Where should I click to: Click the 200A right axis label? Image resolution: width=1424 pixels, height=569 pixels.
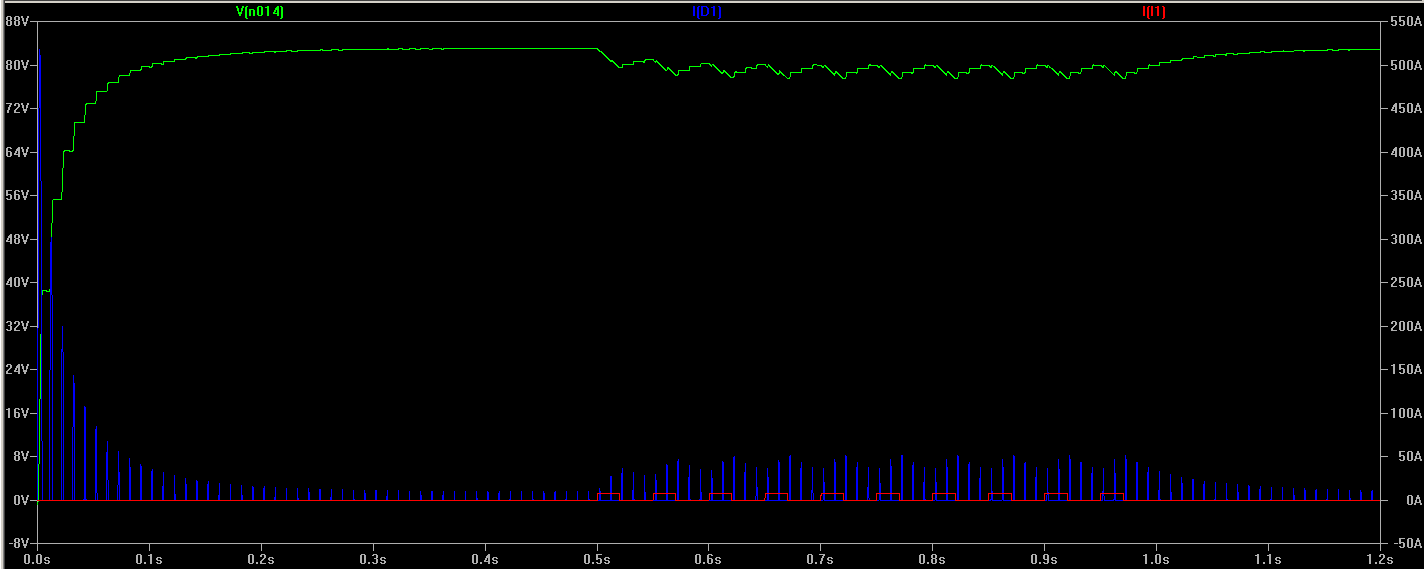(1405, 326)
